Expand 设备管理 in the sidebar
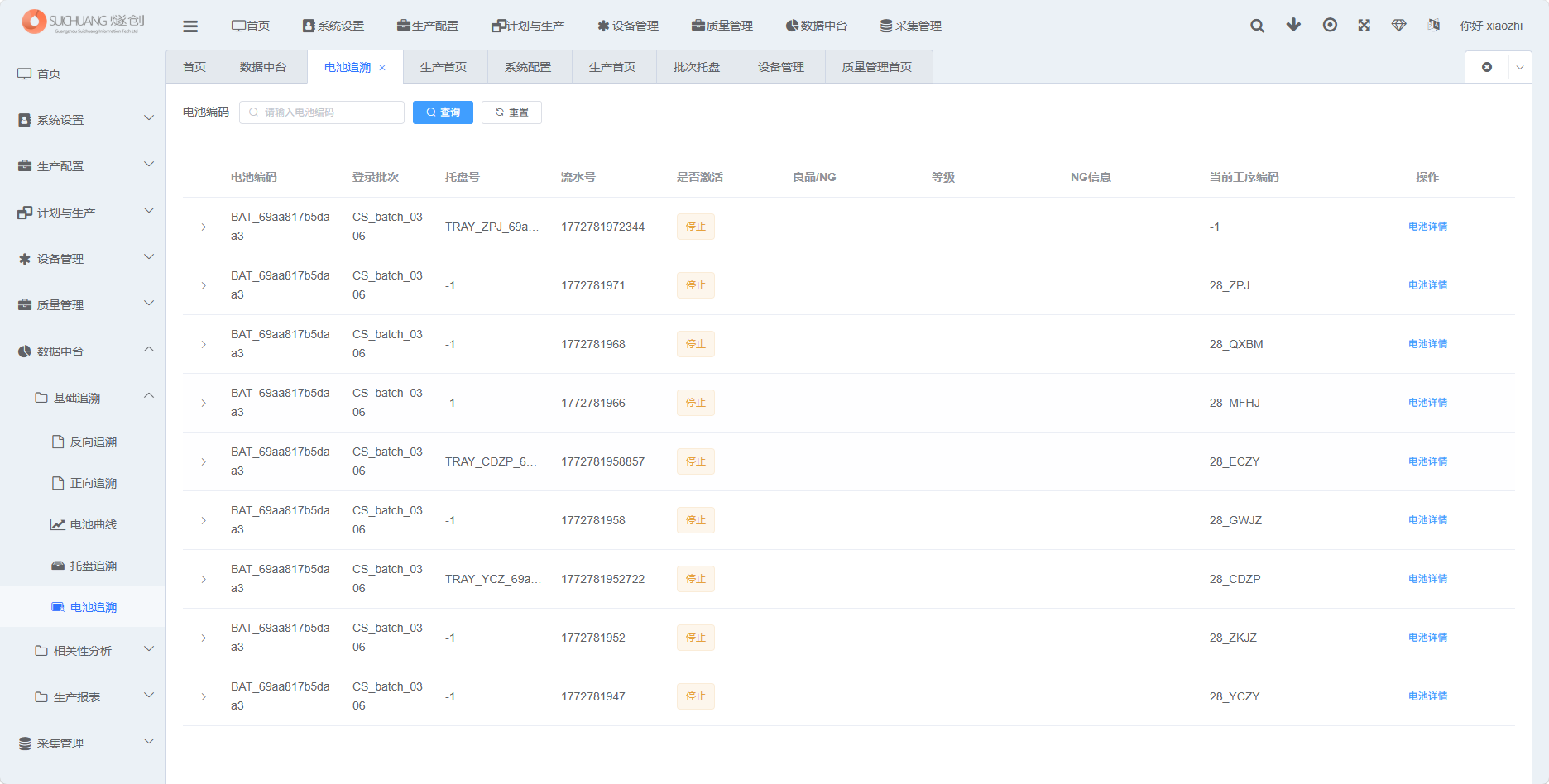 point(83,259)
